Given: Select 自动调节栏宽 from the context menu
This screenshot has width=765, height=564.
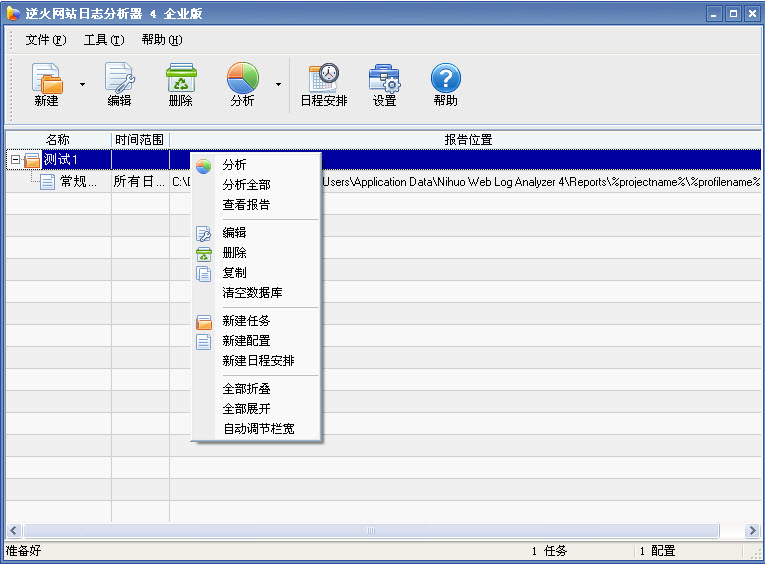Looking at the screenshot, I should tap(258, 429).
